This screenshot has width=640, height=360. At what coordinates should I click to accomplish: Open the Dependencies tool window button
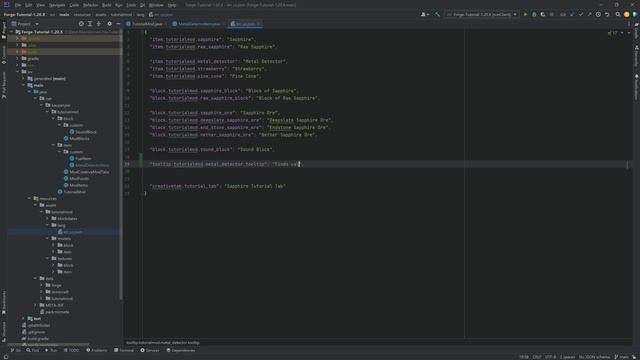pos(181,350)
